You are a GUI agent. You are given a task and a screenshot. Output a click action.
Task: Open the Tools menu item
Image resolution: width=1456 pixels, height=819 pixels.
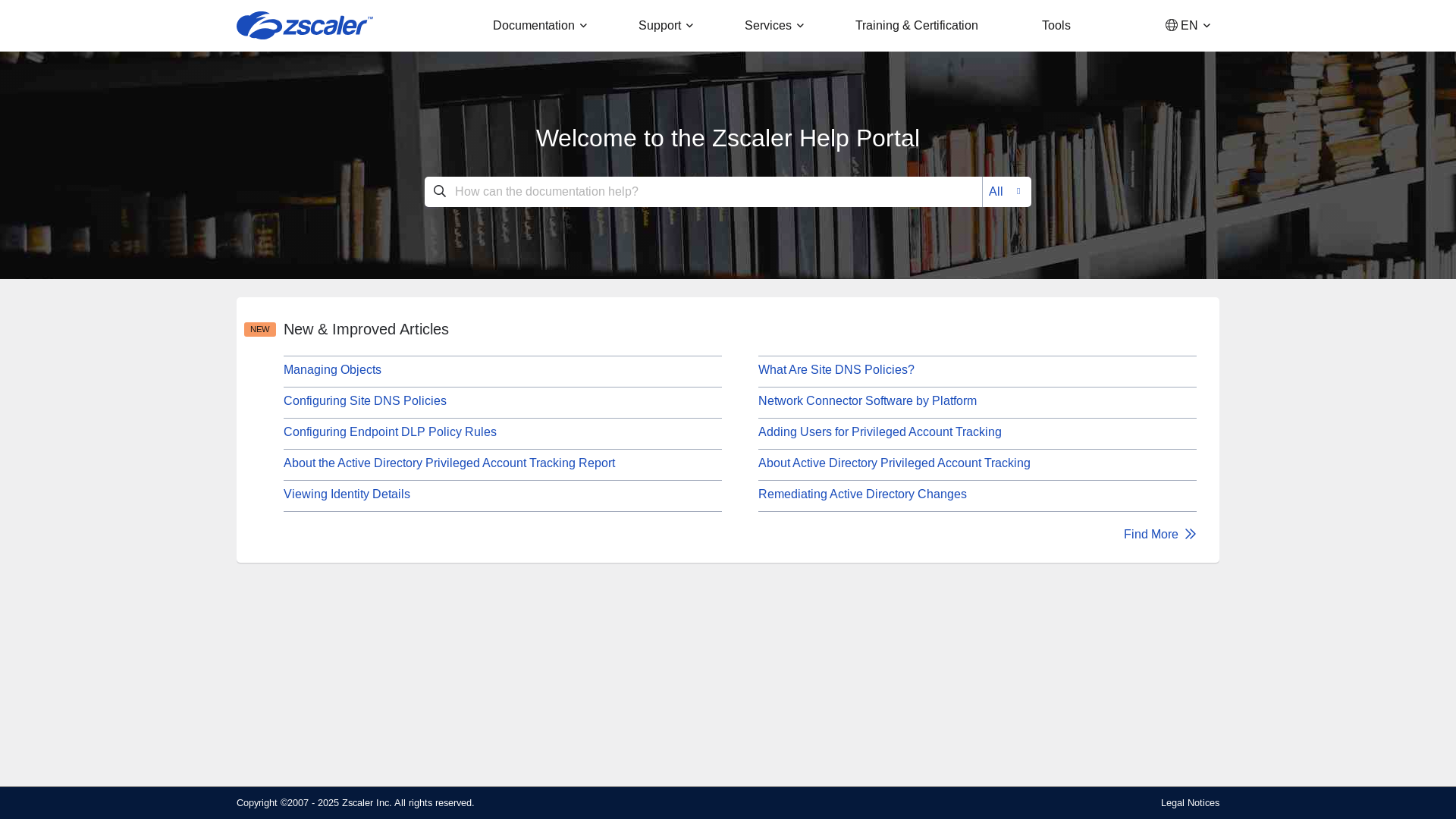pos(1056,26)
